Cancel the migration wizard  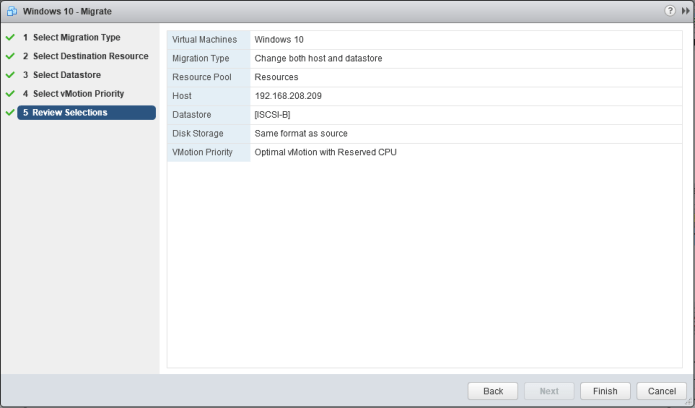(661, 391)
